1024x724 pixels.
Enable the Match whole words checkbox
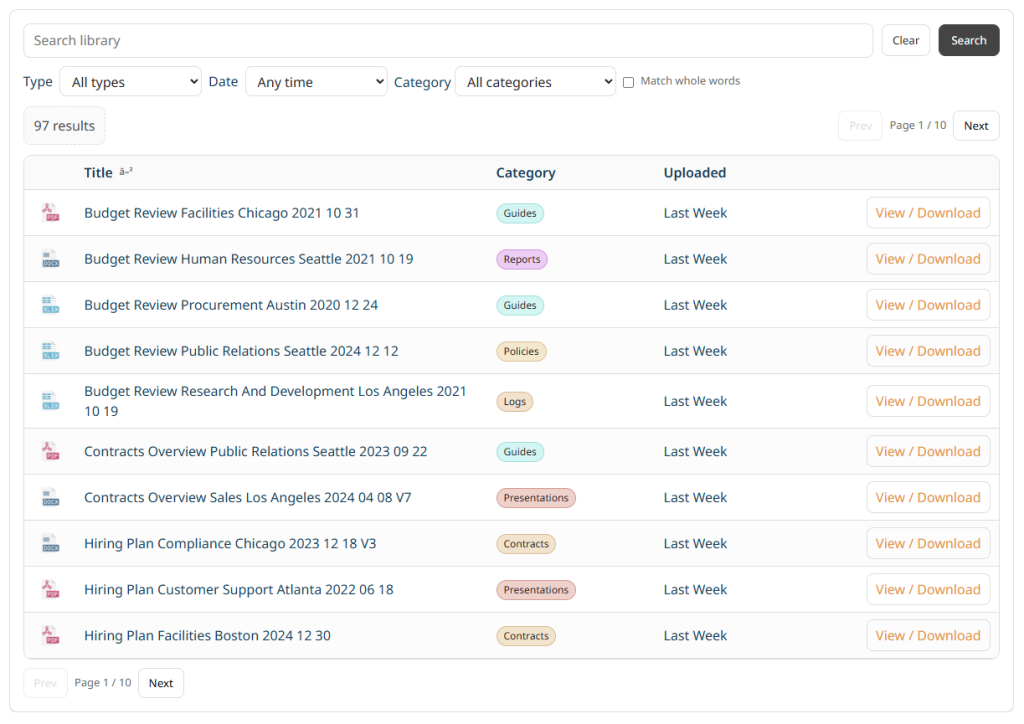pyautogui.click(x=629, y=82)
